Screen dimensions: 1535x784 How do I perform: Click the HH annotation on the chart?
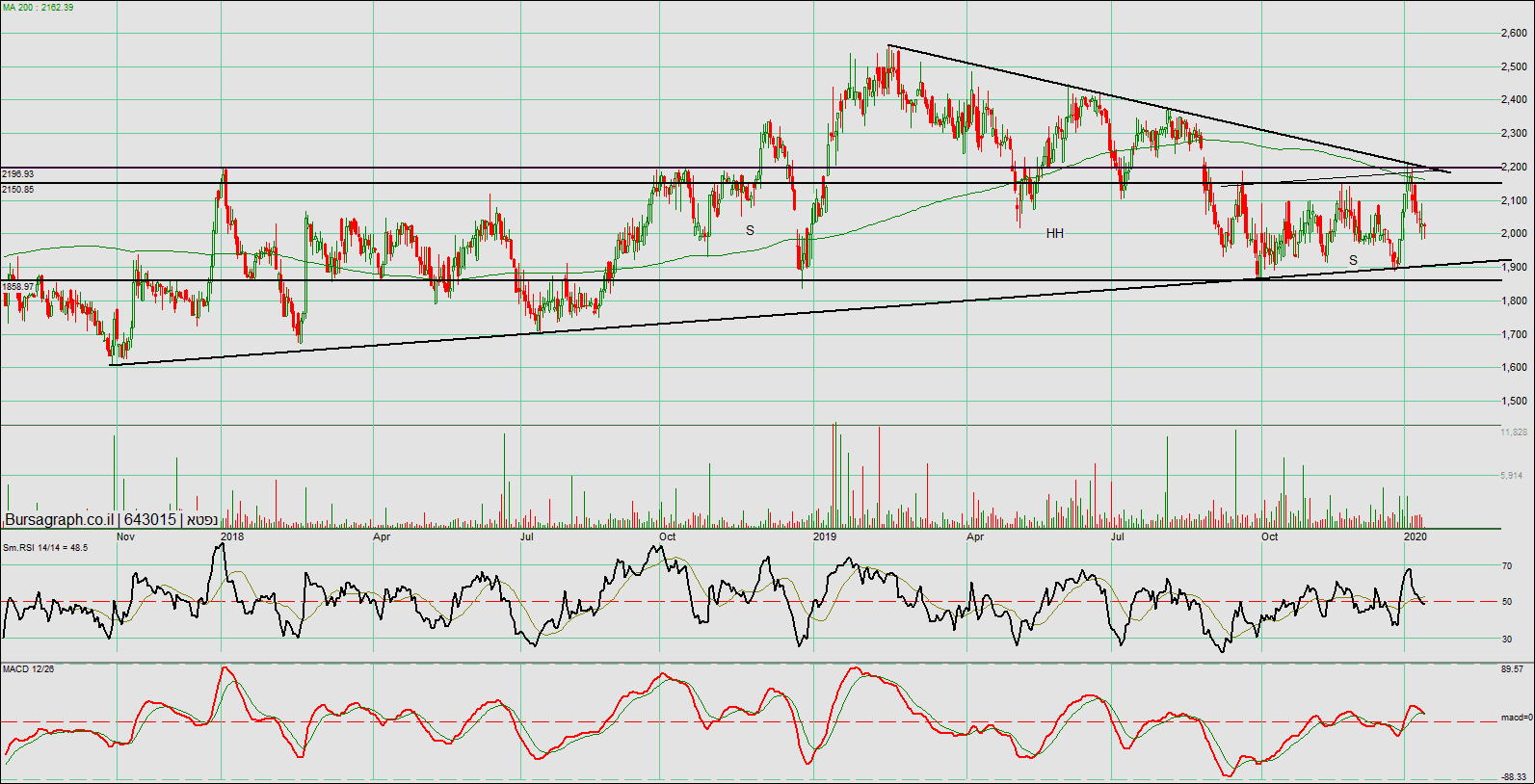pyautogui.click(x=1055, y=233)
